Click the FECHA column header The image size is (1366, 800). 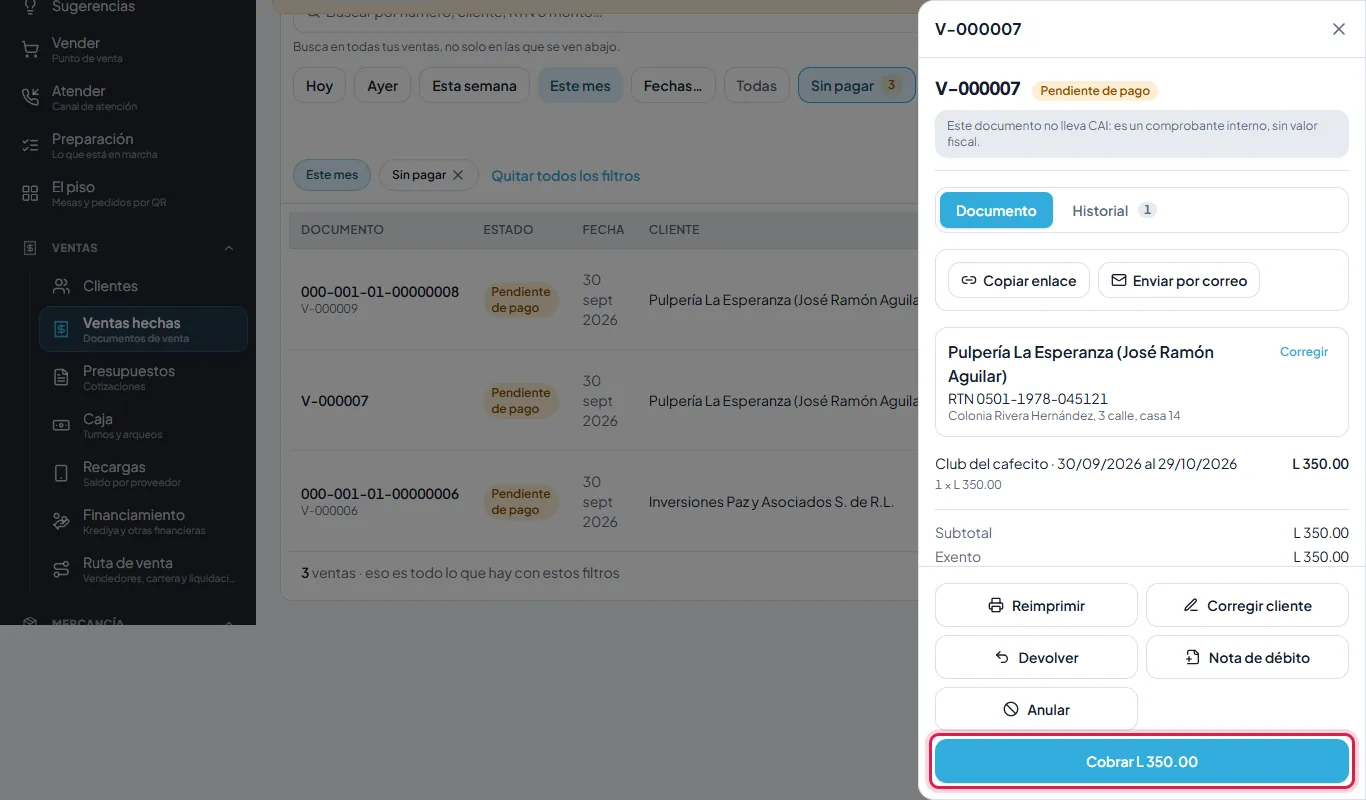(603, 229)
